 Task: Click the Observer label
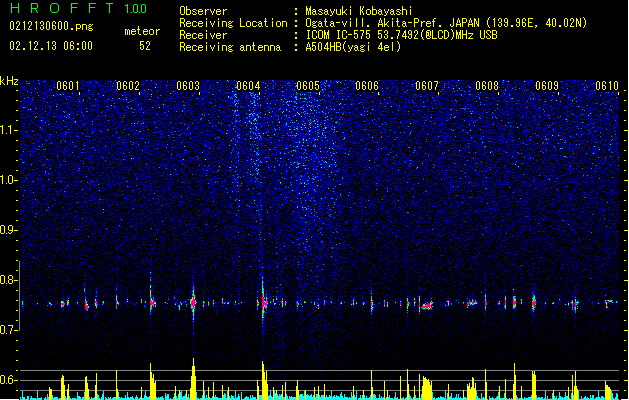[203, 11]
